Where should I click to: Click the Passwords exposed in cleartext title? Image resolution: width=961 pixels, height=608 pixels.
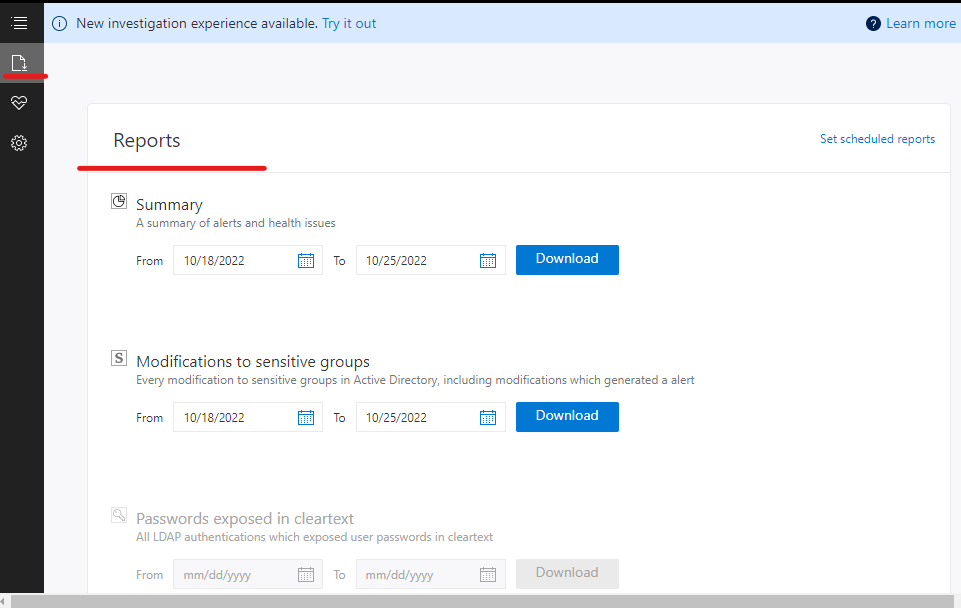coord(245,519)
